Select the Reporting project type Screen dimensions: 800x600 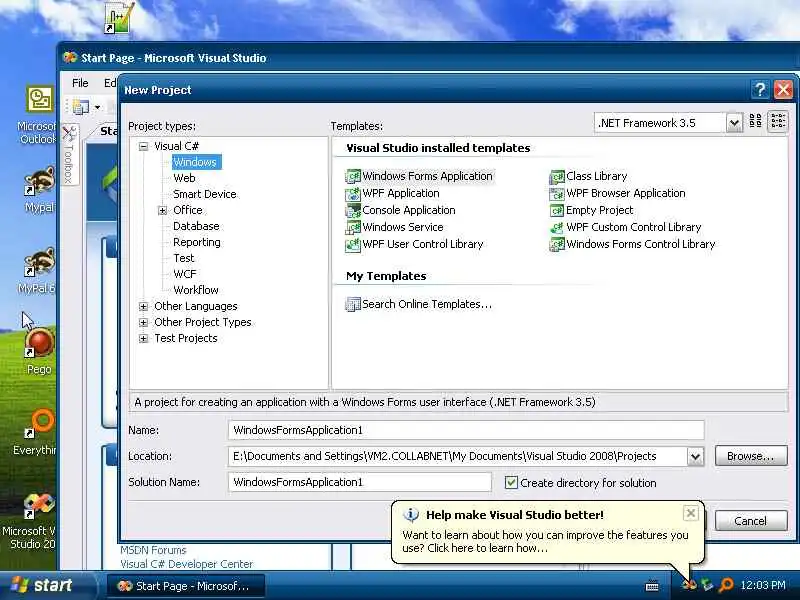point(196,242)
